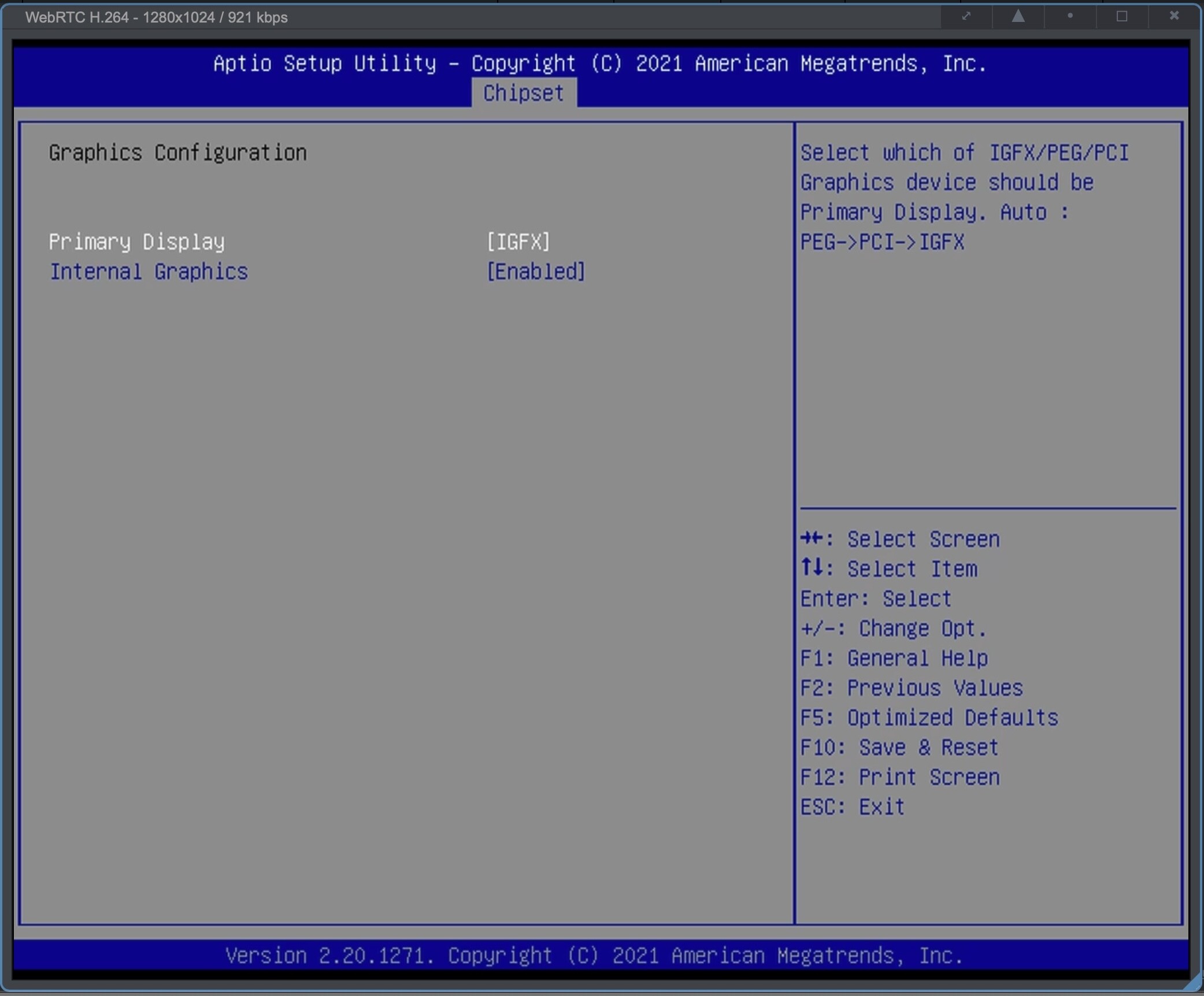The height and width of the screenshot is (996, 1204).
Task: Close the WebRTC viewer window
Action: pyautogui.click(x=1174, y=16)
